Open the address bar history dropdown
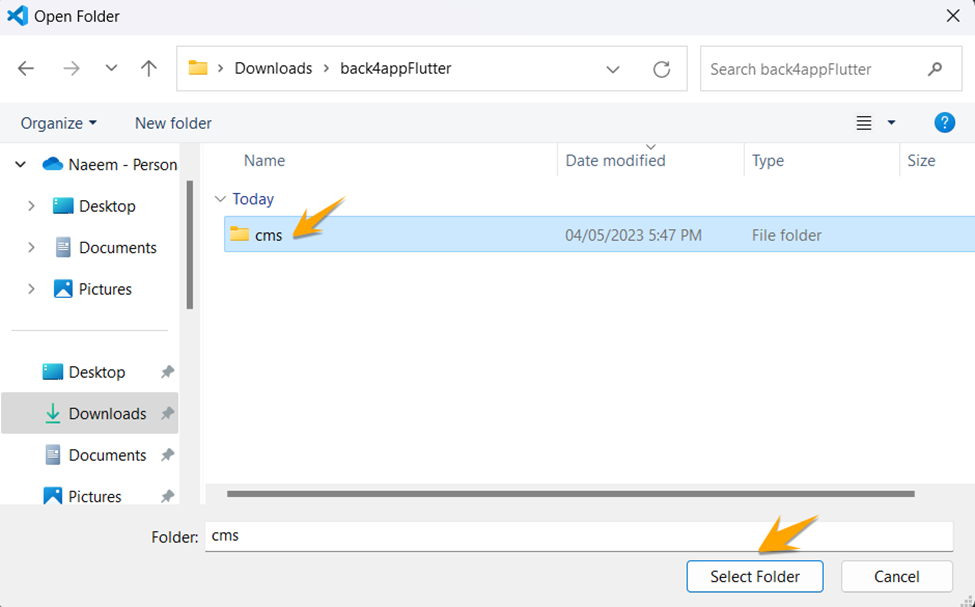This screenshot has height=607, width=975. pyautogui.click(x=613, y=68)
